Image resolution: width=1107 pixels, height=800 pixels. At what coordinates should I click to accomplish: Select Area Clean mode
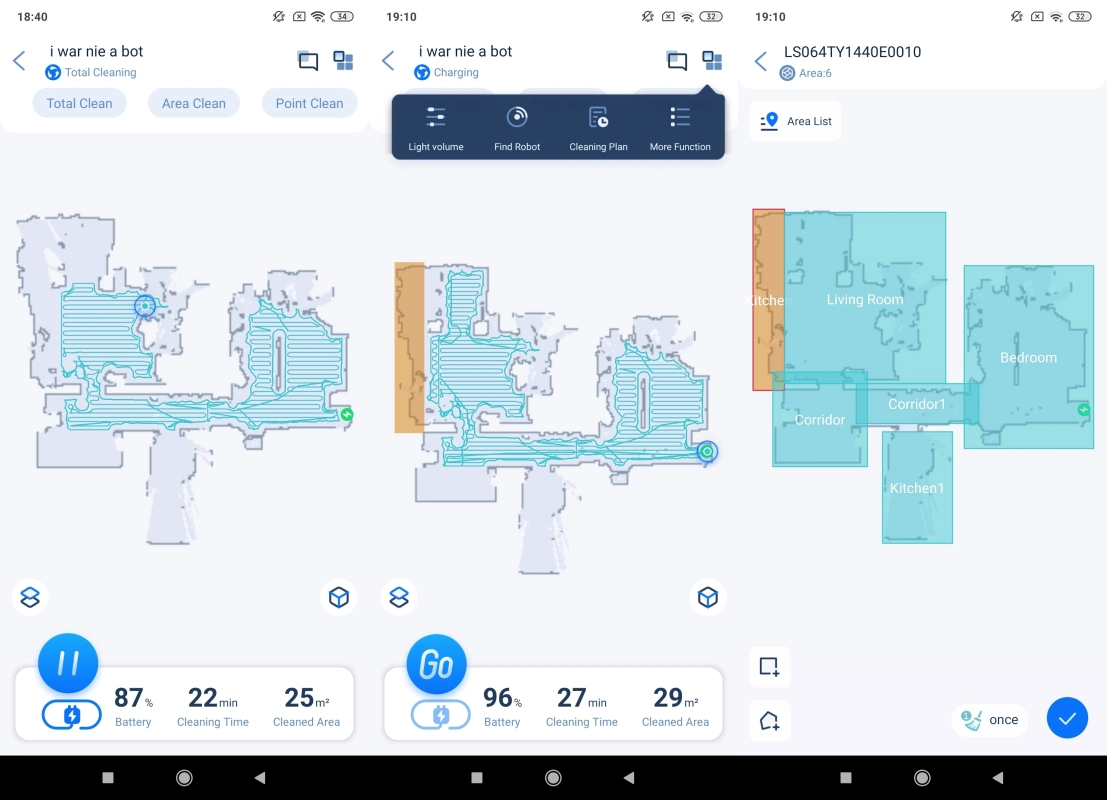[193, 103]
